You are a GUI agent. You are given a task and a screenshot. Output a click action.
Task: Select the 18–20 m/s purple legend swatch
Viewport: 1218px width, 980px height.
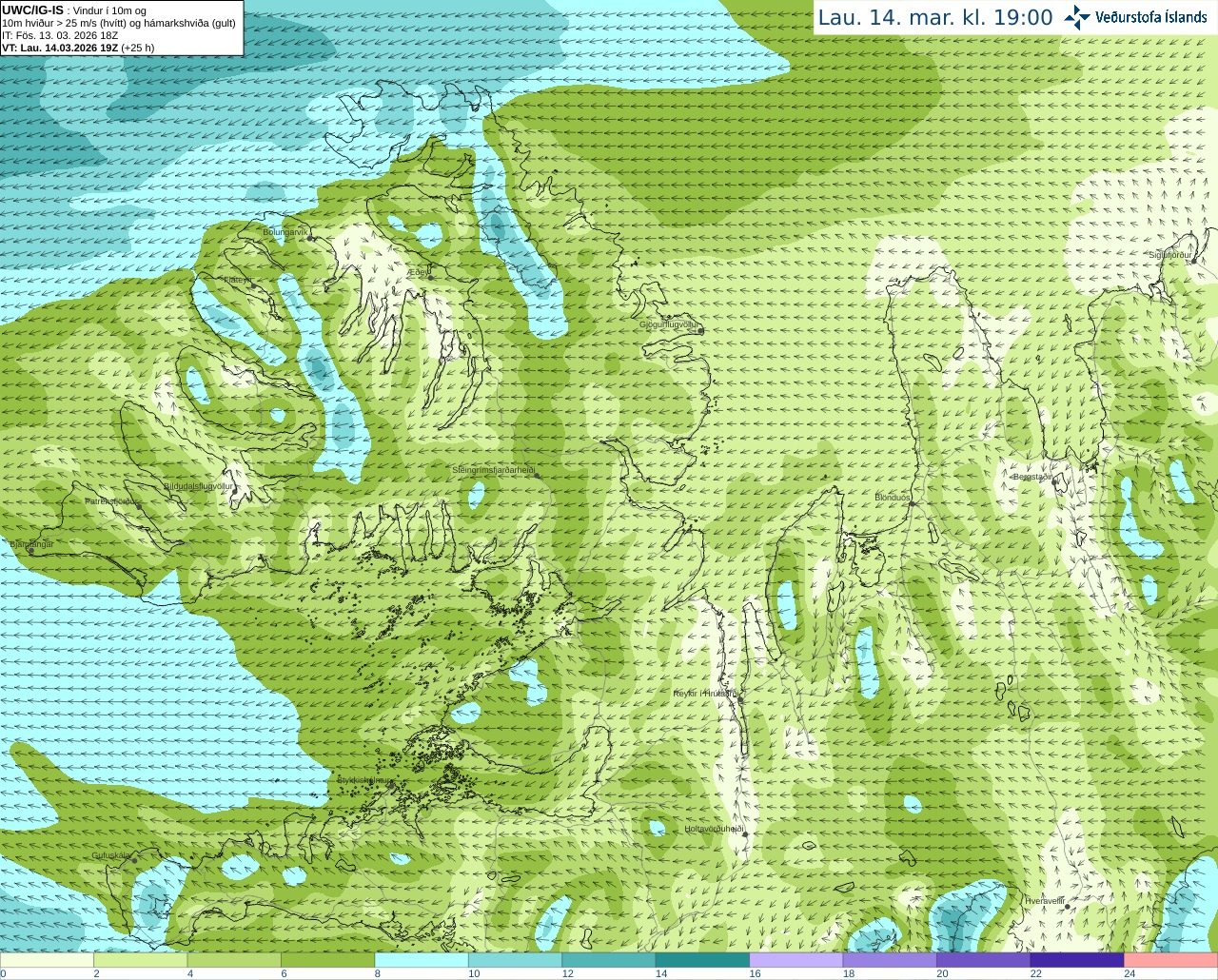click(x=890, y=960)
